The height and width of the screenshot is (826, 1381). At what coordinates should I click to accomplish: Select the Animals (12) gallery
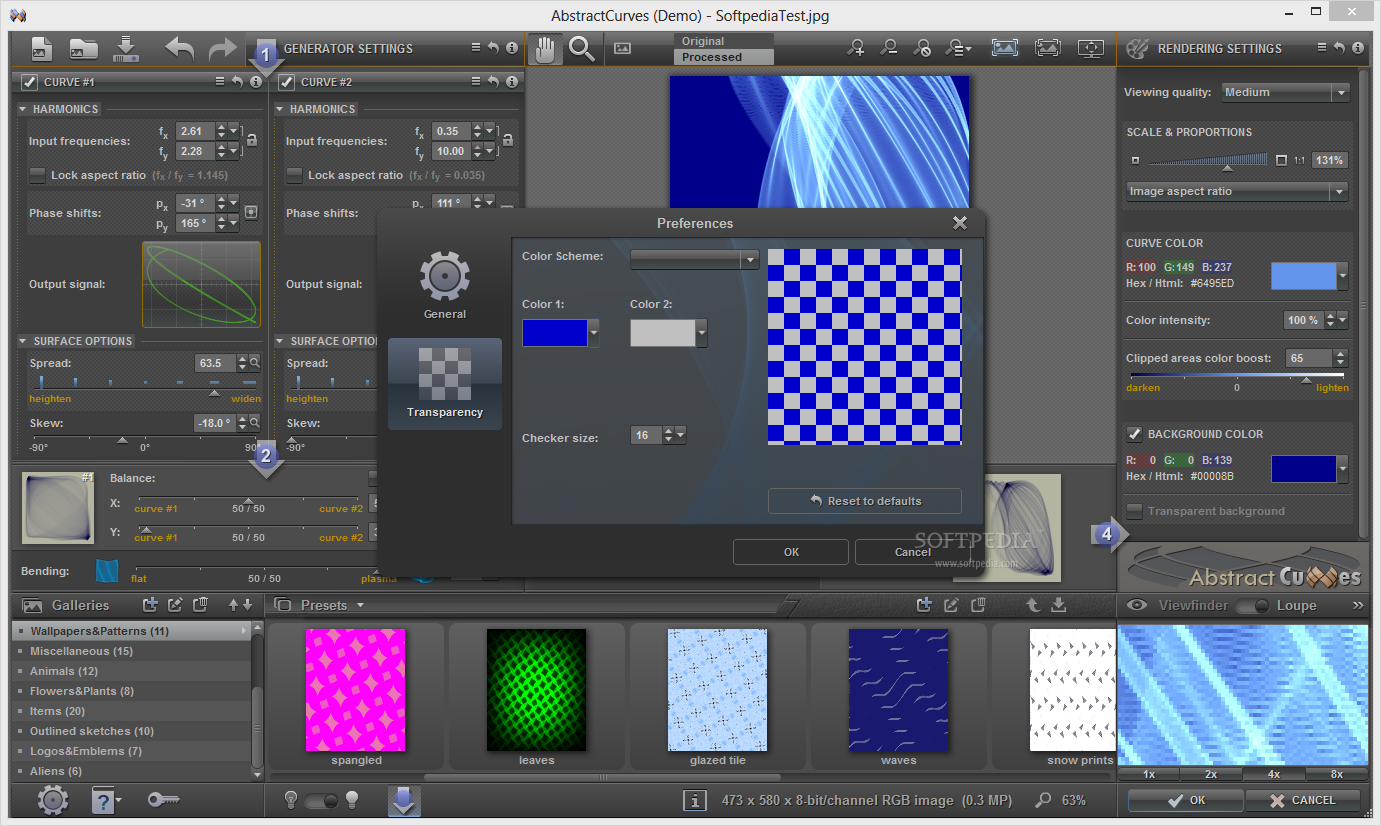point(133,671)
